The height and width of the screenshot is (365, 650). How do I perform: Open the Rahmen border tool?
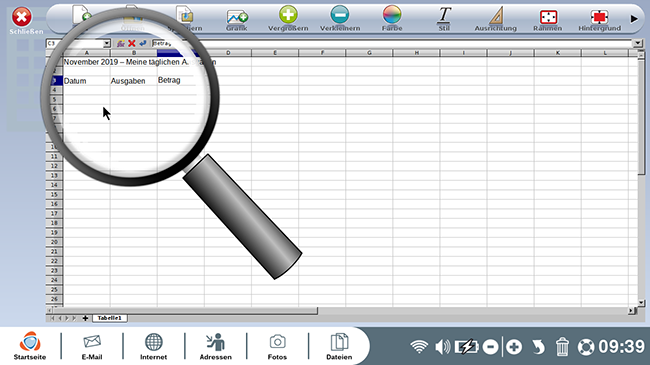[548, 19]
